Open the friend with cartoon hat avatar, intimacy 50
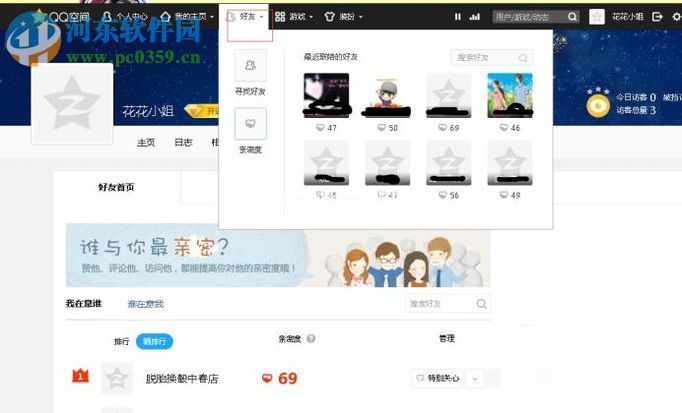The height and width of the screenshot is (413, 682). pos(388,96)
